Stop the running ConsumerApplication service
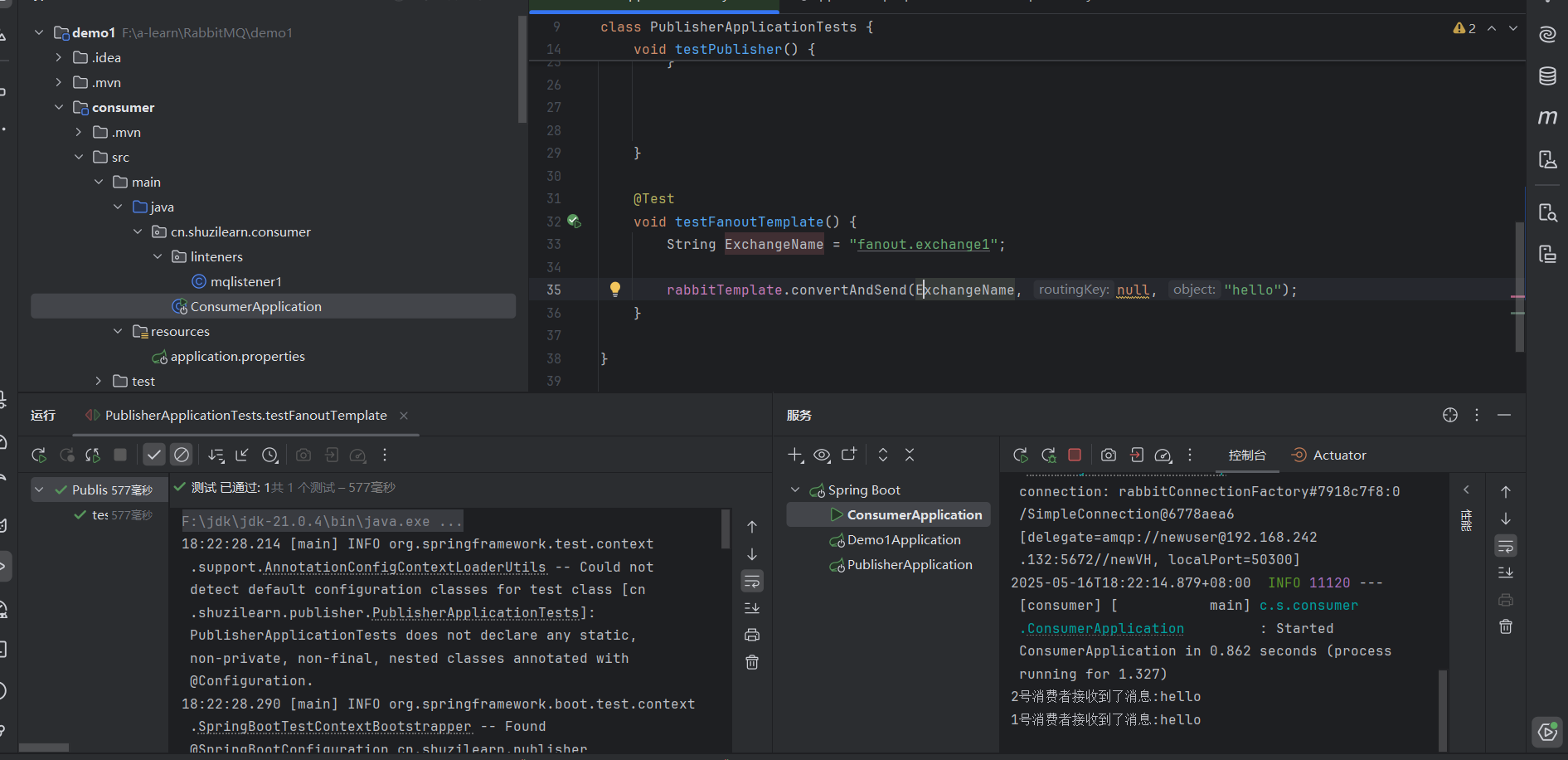This screenshot has width=1568, height=760. pos(1075,455)
